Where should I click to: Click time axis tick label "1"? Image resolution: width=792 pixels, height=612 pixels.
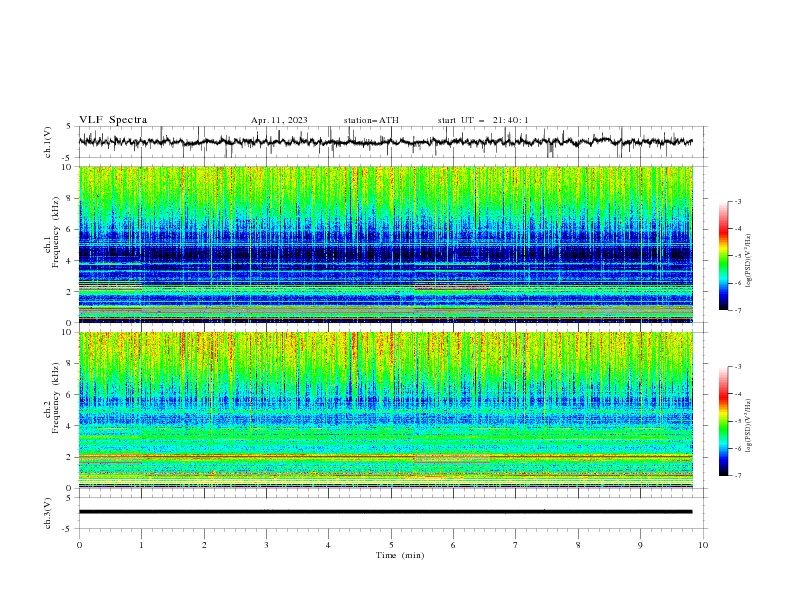coord(141,545)
